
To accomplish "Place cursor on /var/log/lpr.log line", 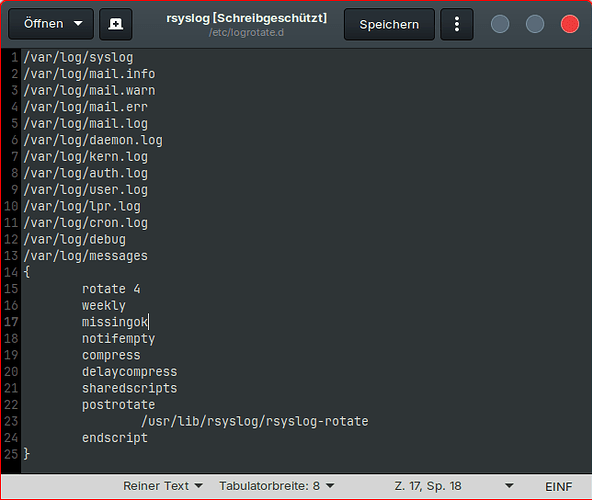I will tap(82, 207).
